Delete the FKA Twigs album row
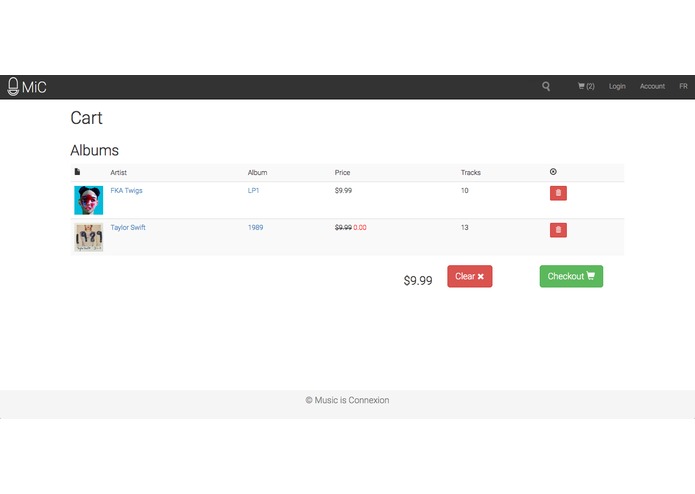The width and height of the screenshot is (695, 494). point(558,193)
